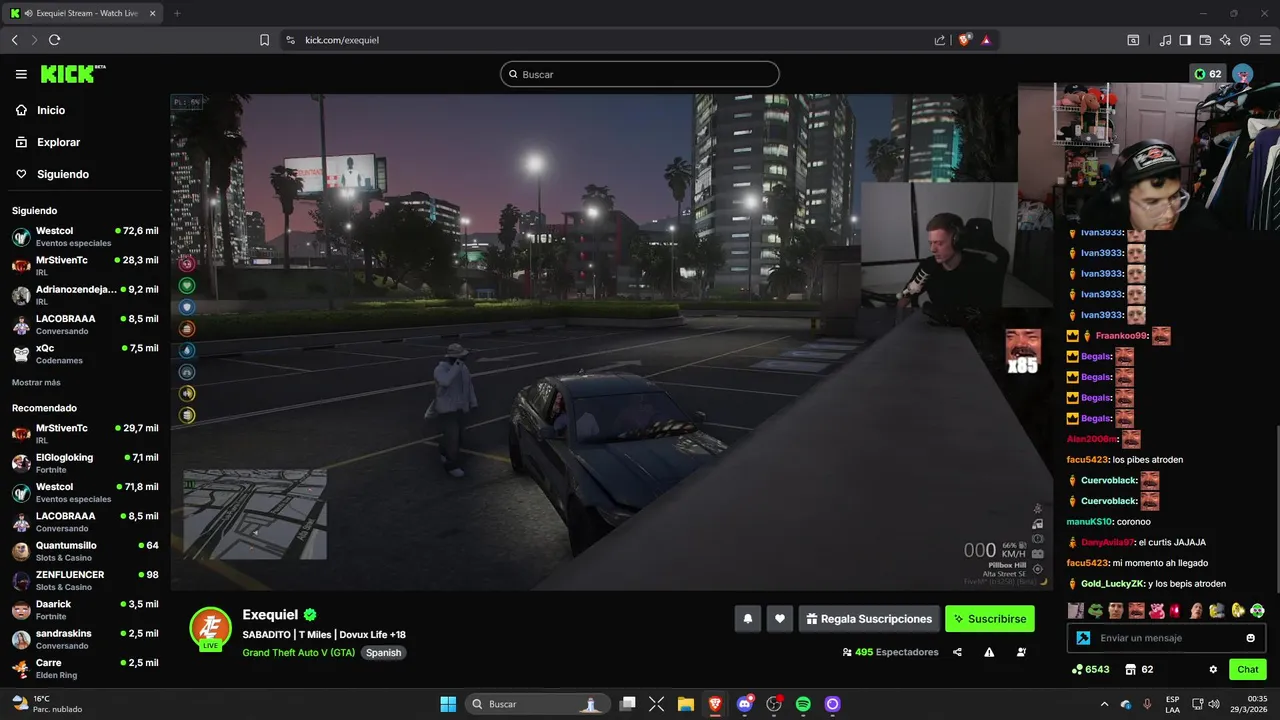Click facu5423's message 'los pibes atroden'
This screenshot has height=720, width=1280.
click(1125, 459)
